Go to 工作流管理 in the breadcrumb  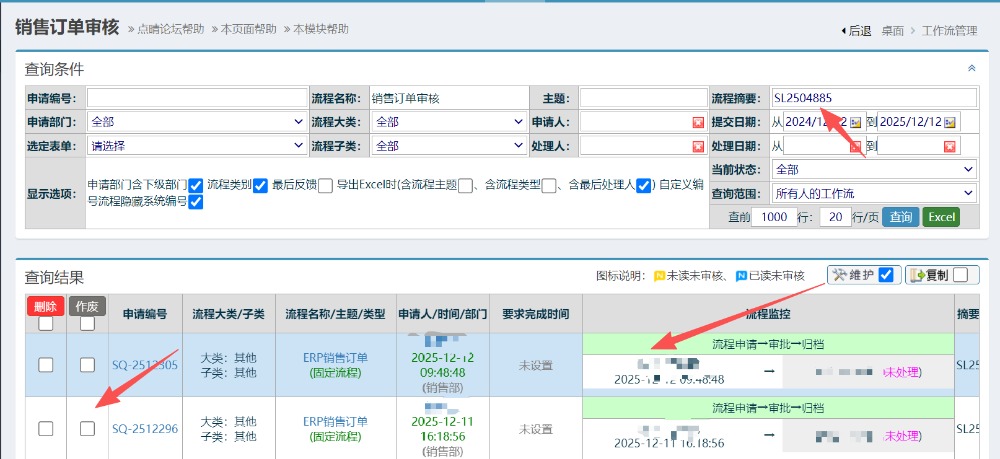pos(949,31)
